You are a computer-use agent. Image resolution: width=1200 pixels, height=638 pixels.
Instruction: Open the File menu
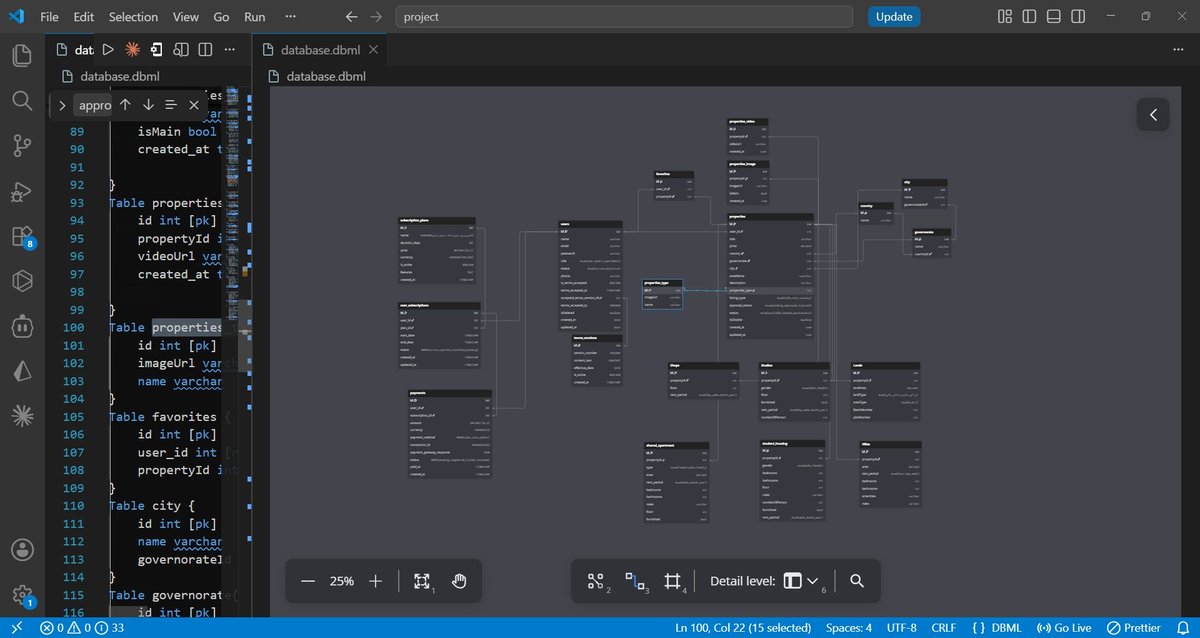coord(49,17)
